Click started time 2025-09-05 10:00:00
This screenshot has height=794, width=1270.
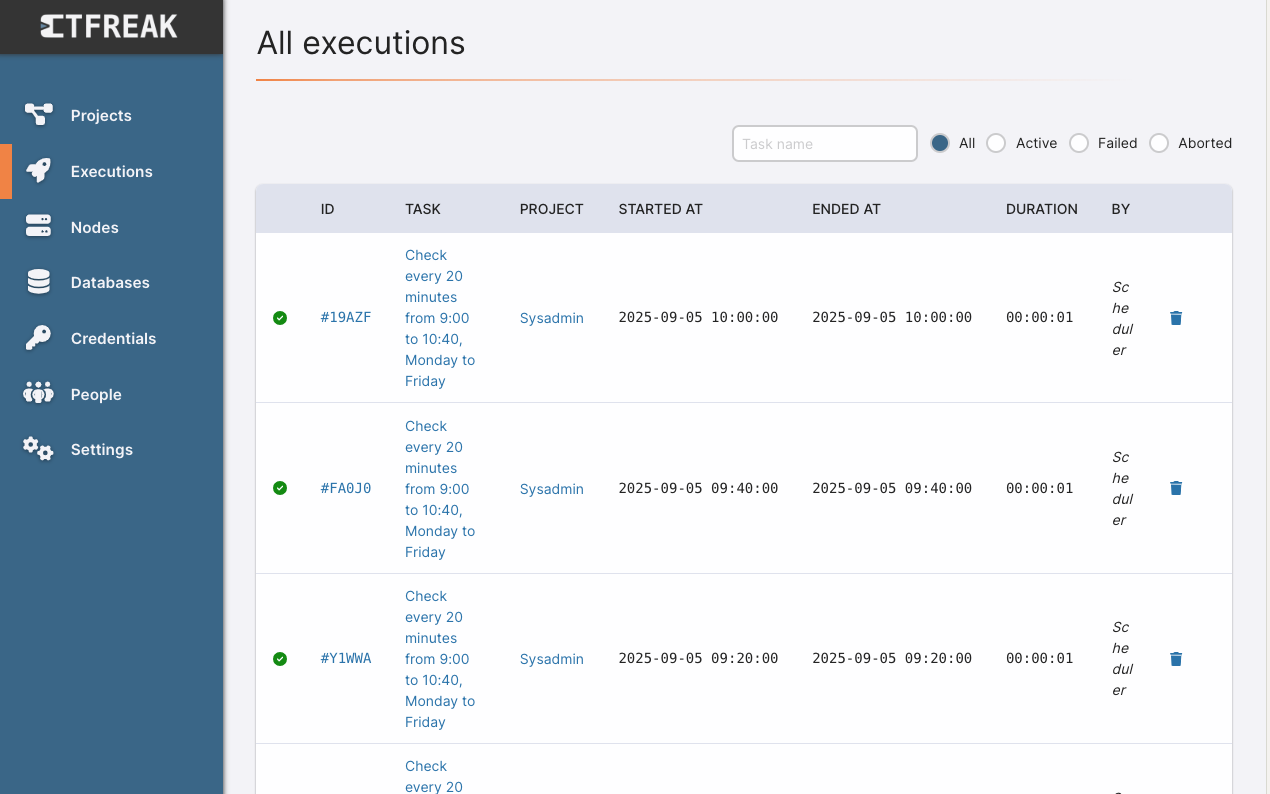pos(698,318)
